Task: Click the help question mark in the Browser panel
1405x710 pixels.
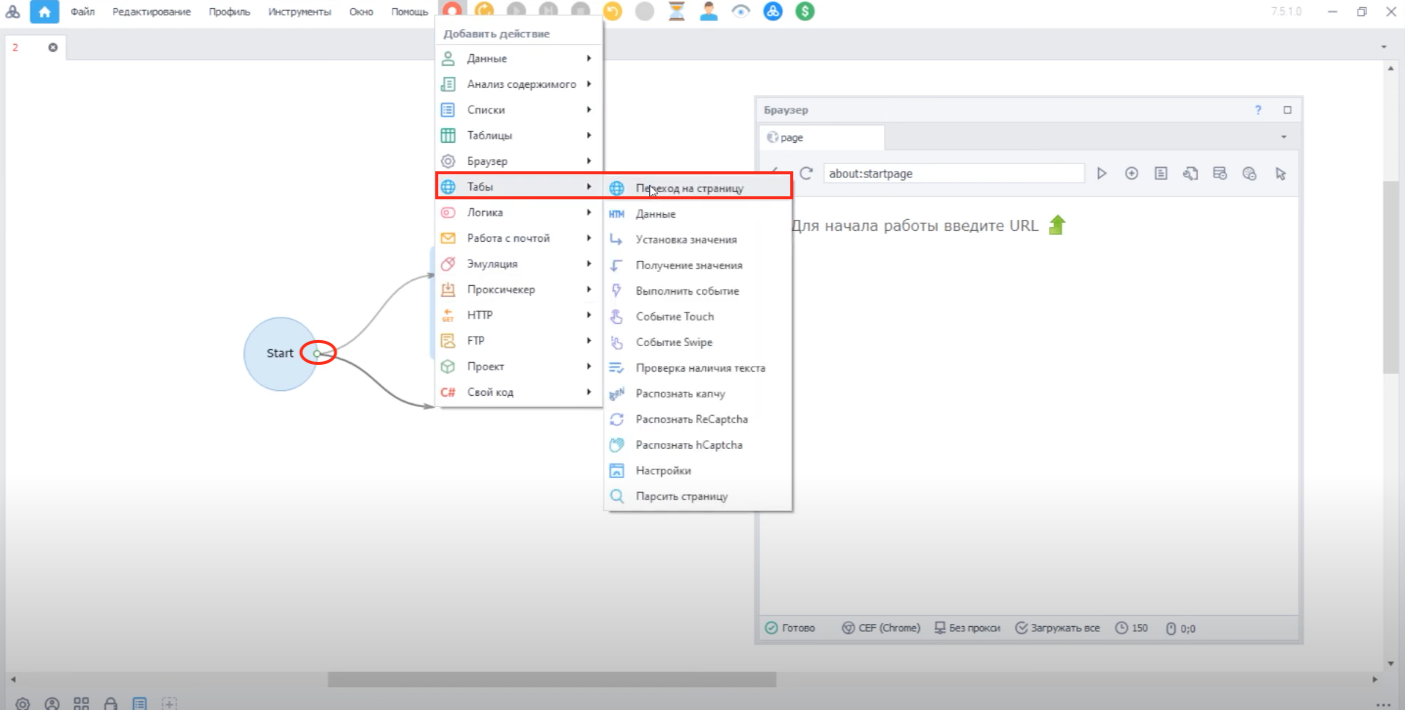Action: click(x=1259, y=110)
